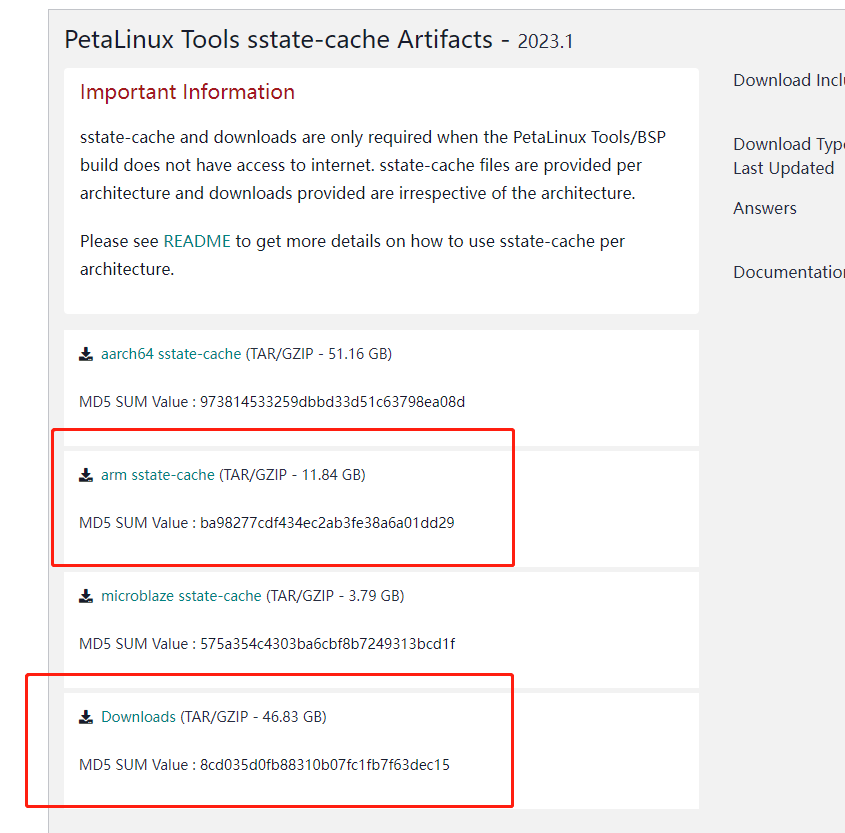Click the MD5 value ba98277cdf434ec2ab3fe38a6a01dd29
This screenshot has height=833, width=845.
click(327, 523)
